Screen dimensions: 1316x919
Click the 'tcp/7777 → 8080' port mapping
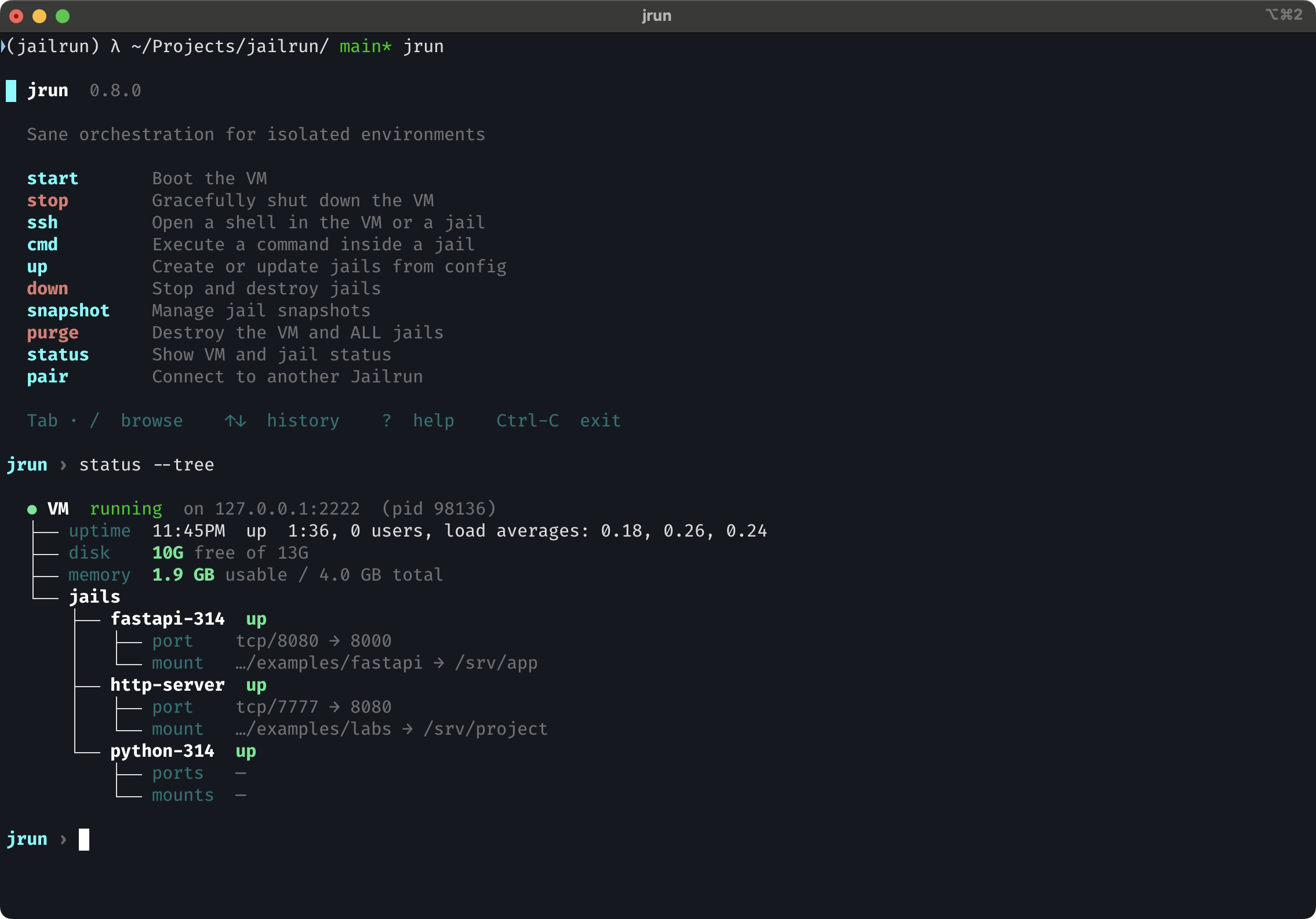click(314, 707)
